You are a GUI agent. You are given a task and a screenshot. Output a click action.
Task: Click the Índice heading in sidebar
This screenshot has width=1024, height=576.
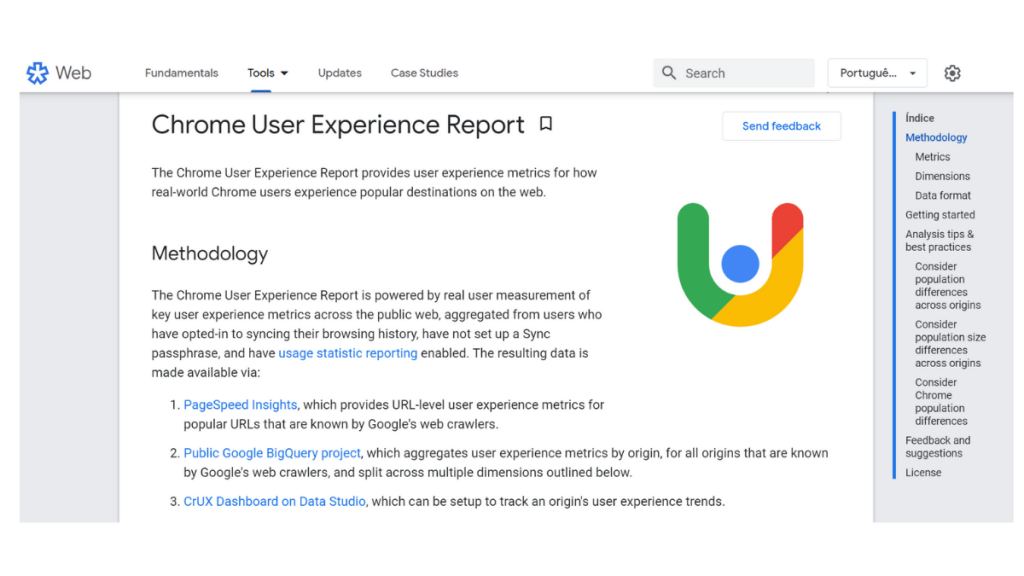920,118
